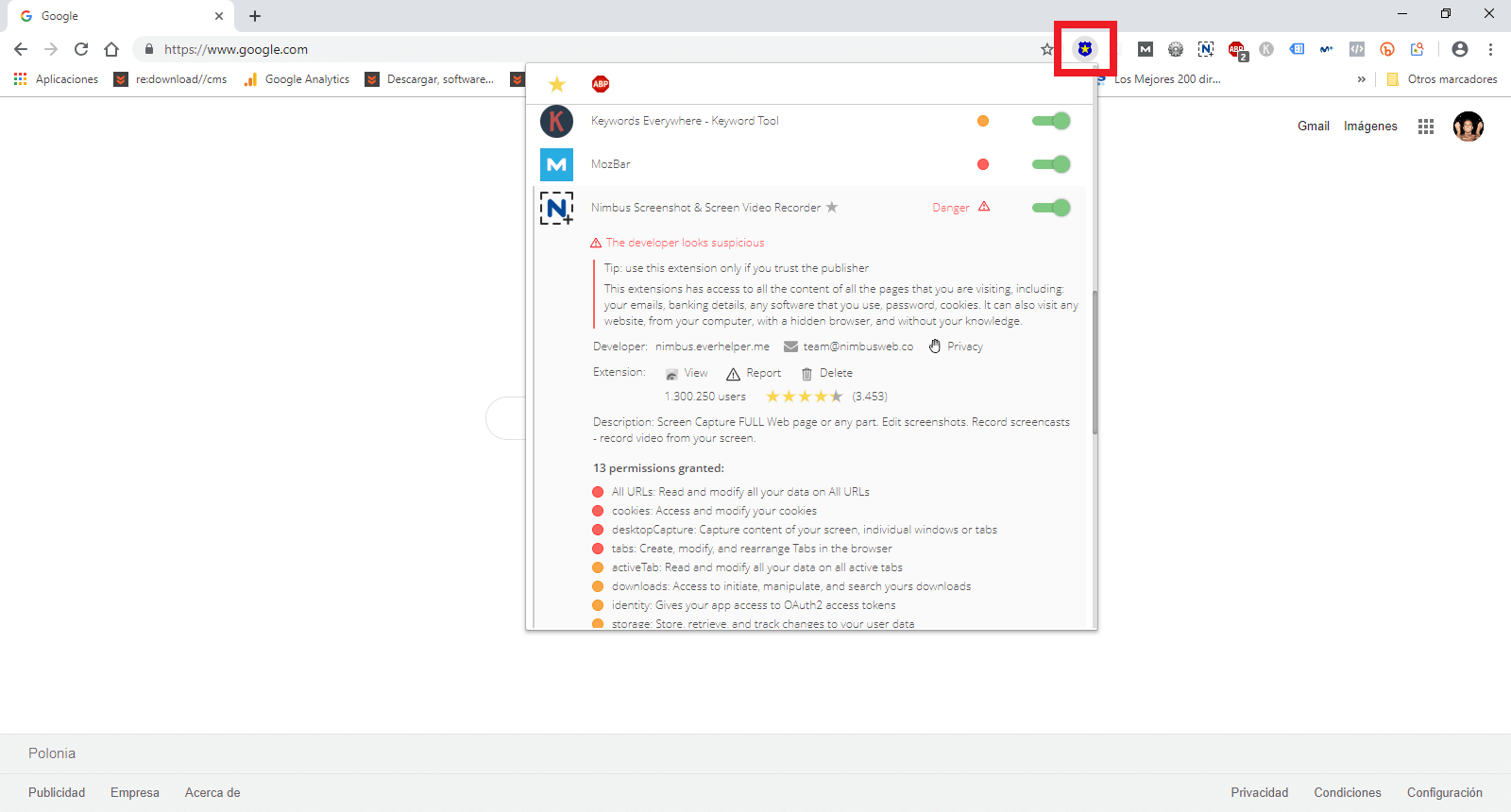The width and height of the screenshot is (1511, 812).
Task: Show more bookmarks with double chevron
Action: coord(1361,79)
